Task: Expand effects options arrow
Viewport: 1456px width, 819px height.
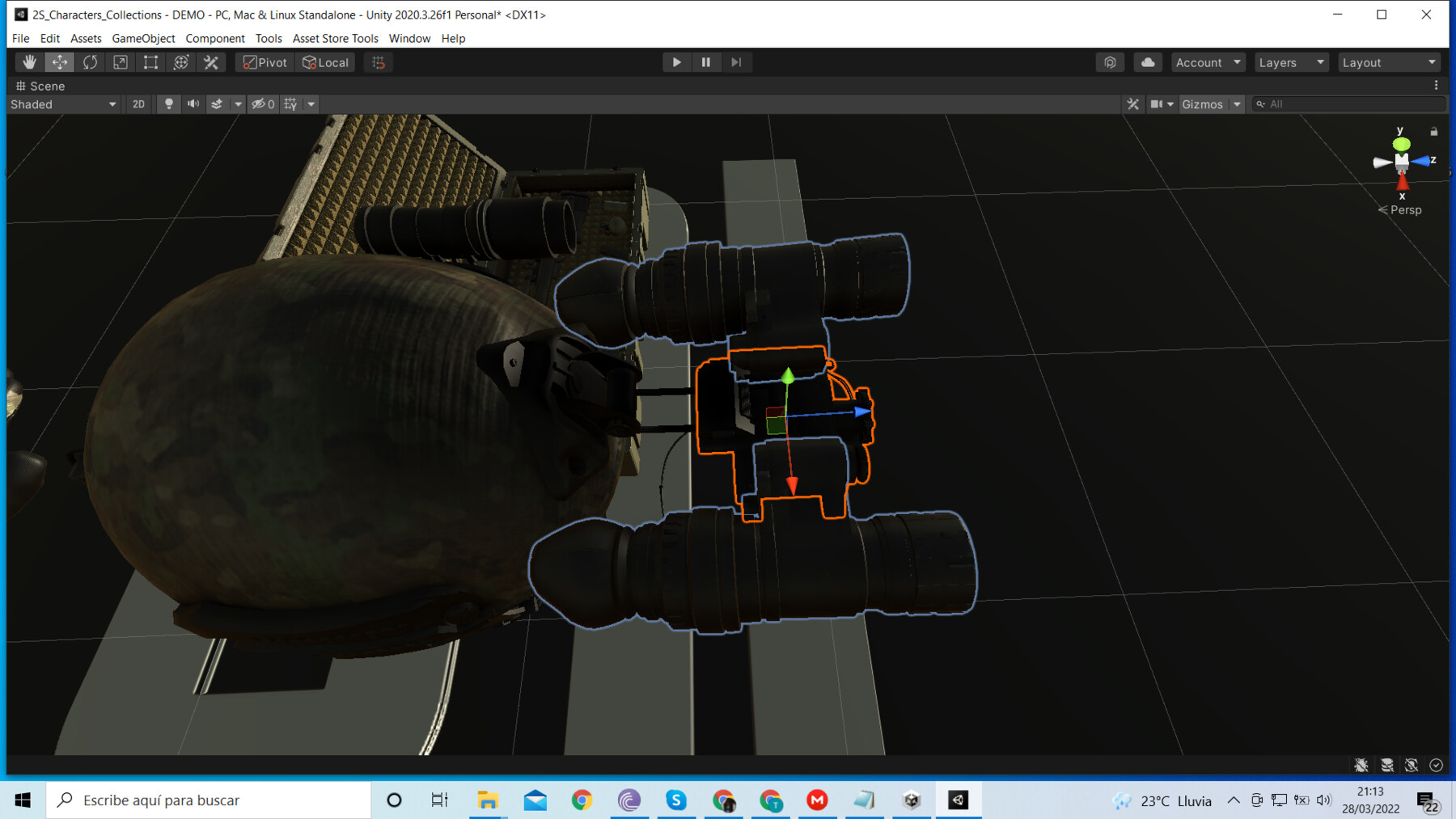Action: 238,104
